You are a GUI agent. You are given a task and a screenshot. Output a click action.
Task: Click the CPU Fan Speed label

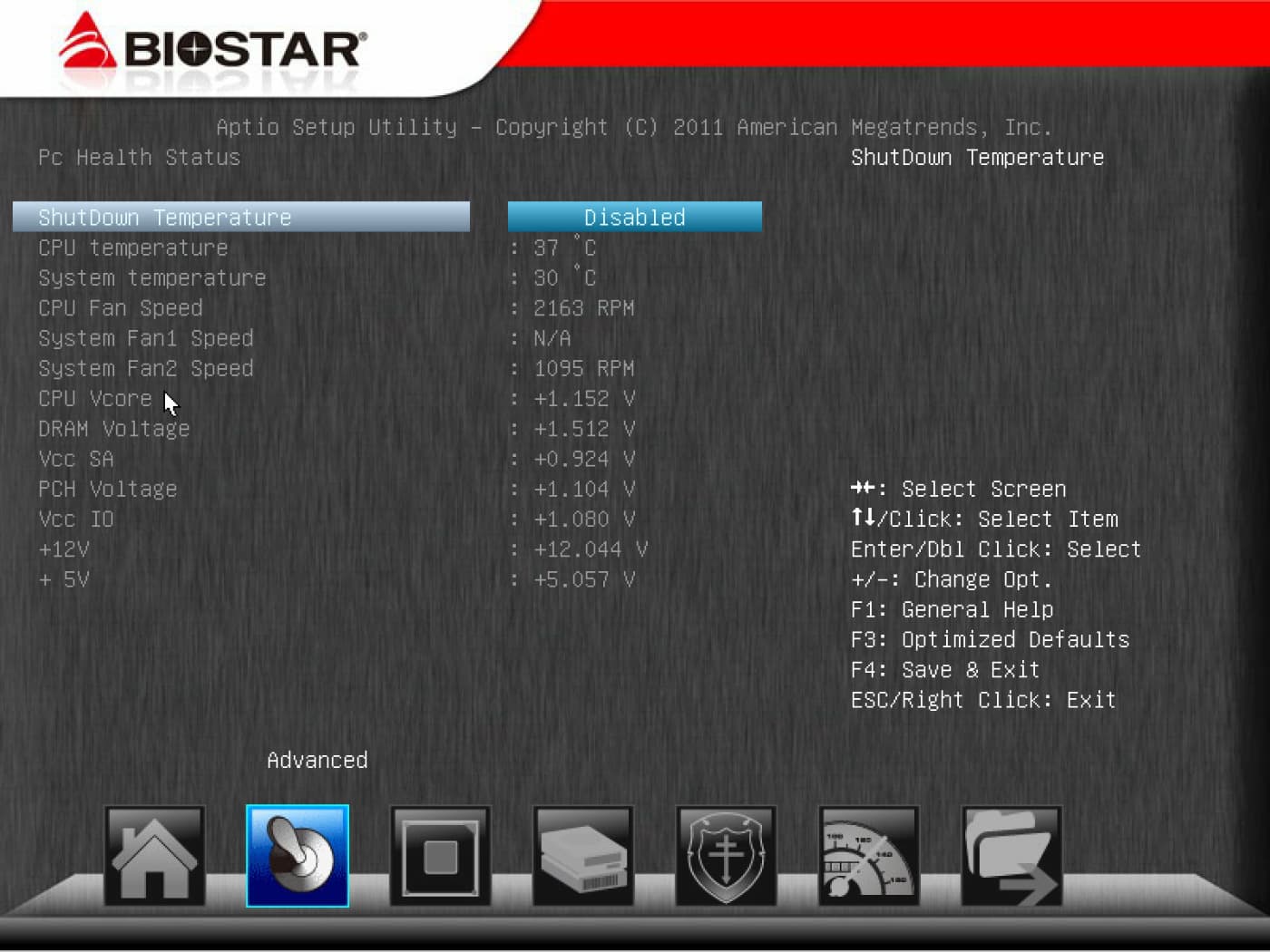(x=121, y=308)
